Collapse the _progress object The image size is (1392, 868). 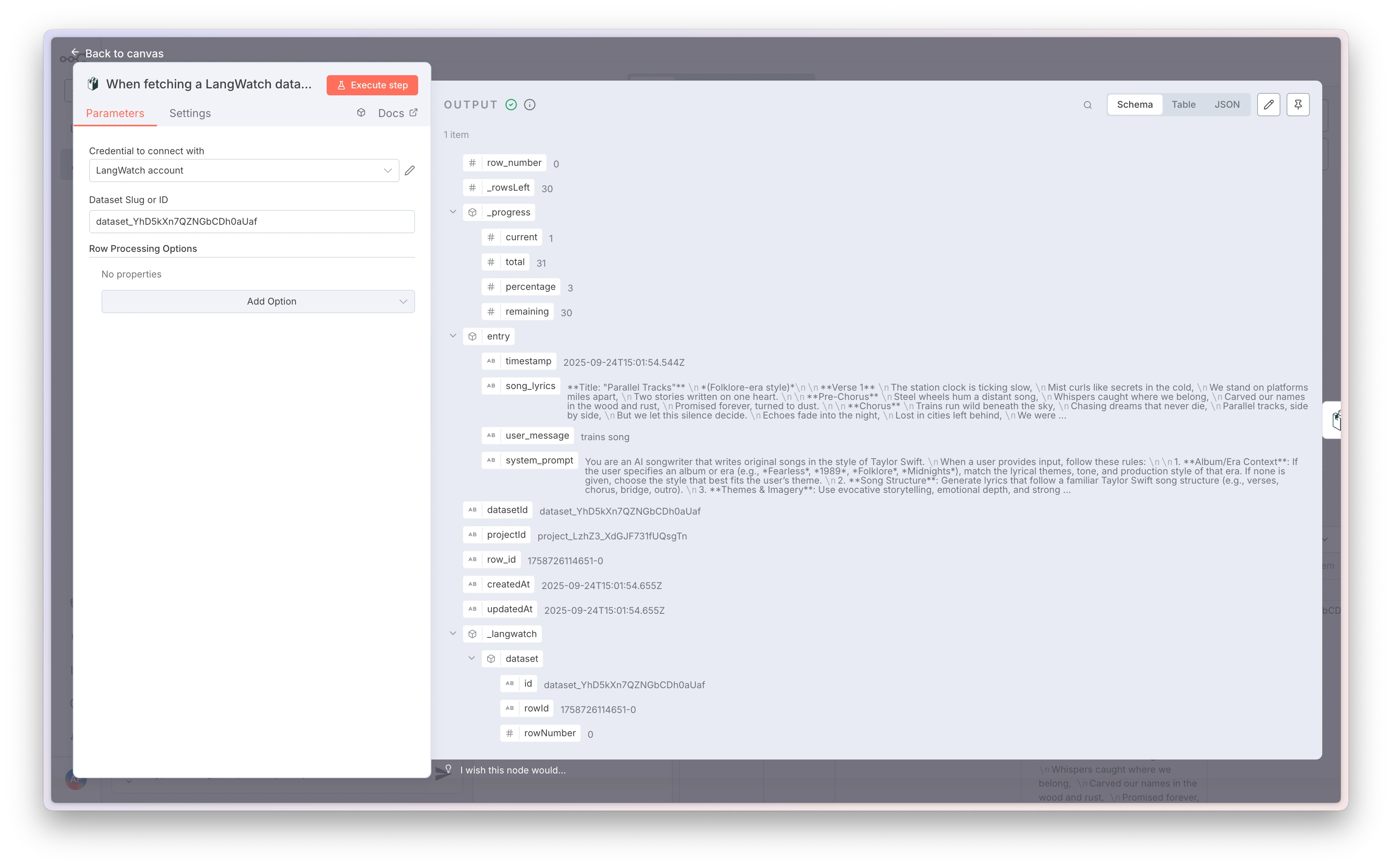453,212
